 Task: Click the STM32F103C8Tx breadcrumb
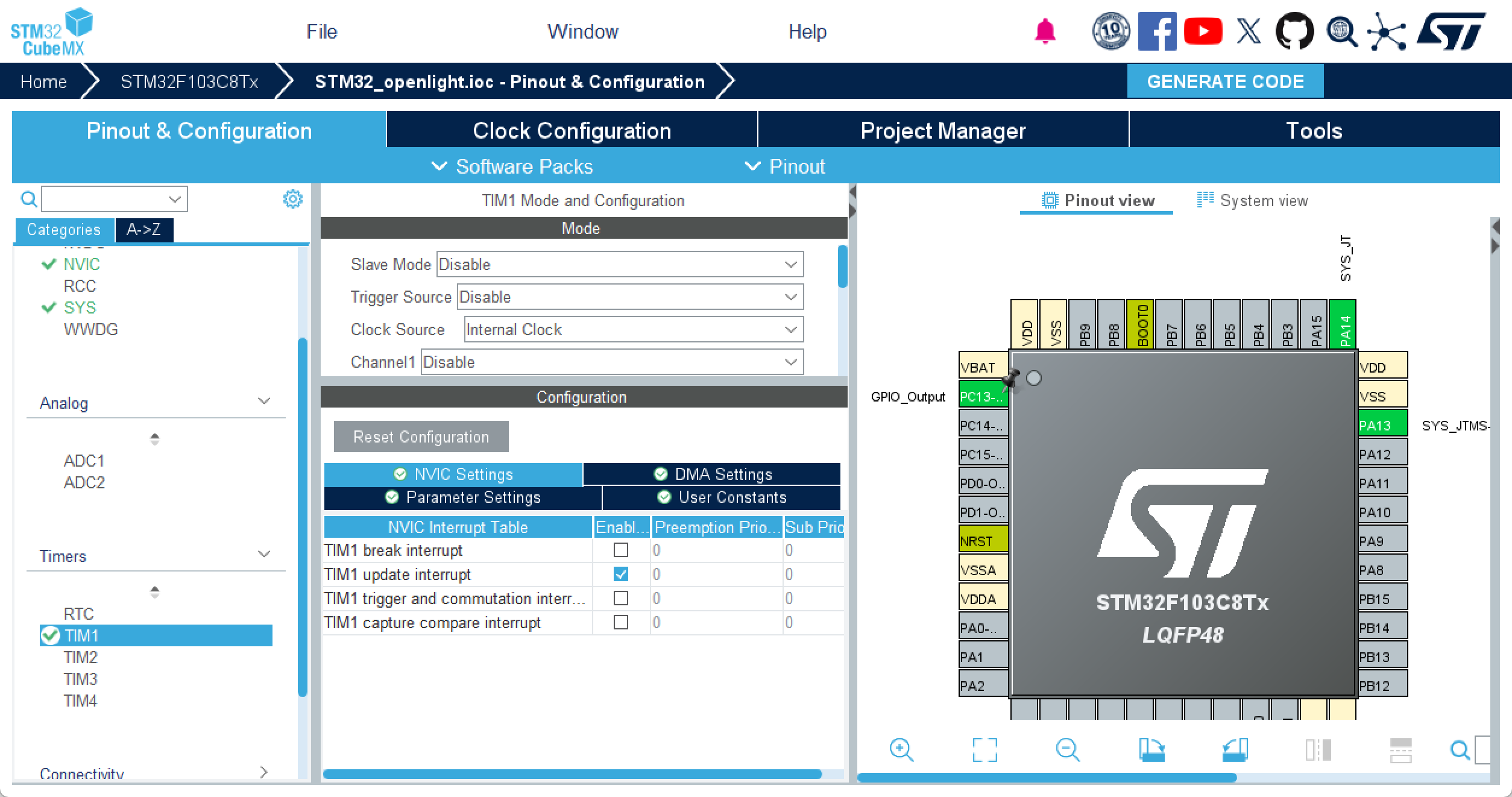coord(189,81)
